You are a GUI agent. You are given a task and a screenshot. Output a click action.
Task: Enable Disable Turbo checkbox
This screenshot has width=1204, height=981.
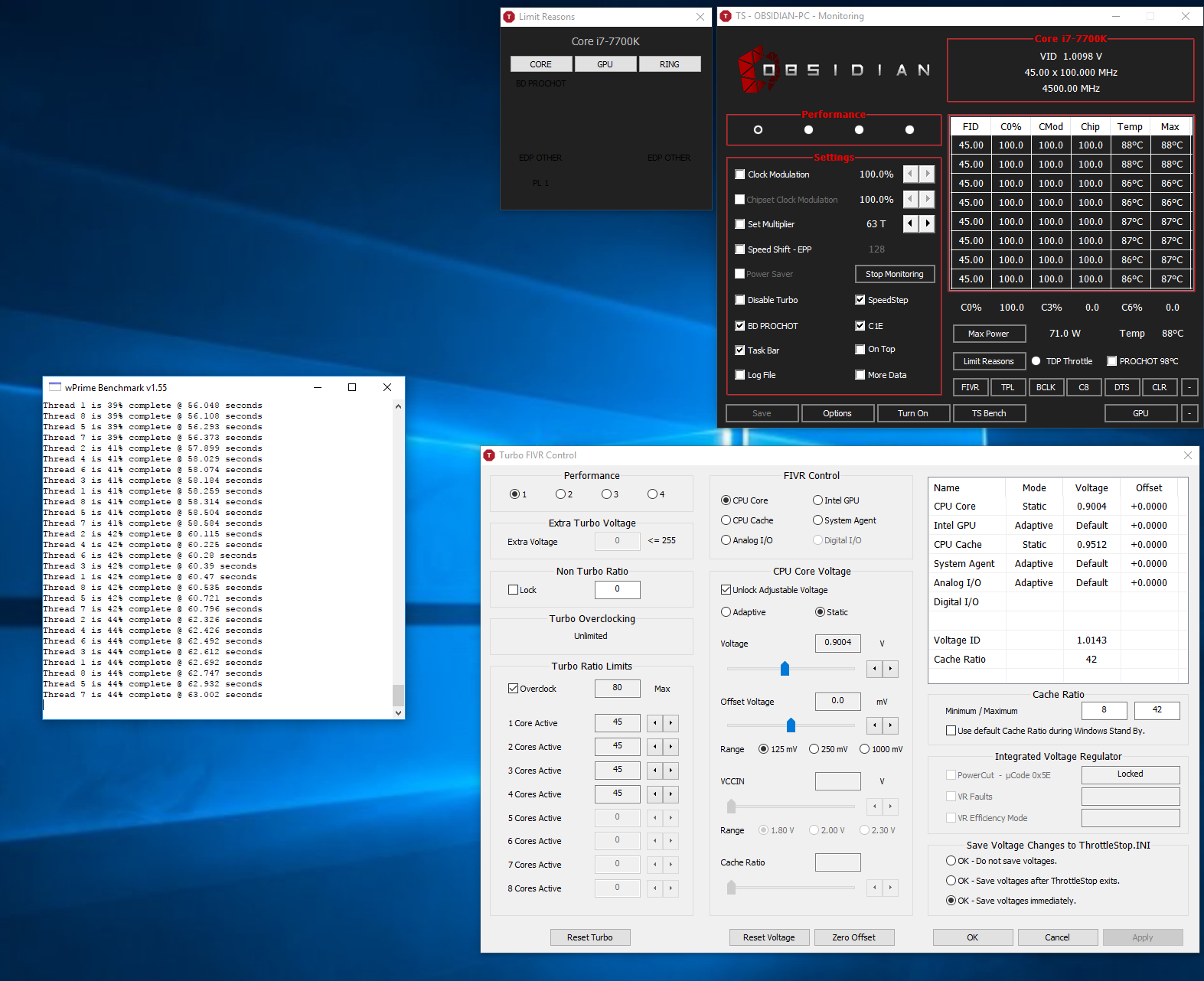740,300
